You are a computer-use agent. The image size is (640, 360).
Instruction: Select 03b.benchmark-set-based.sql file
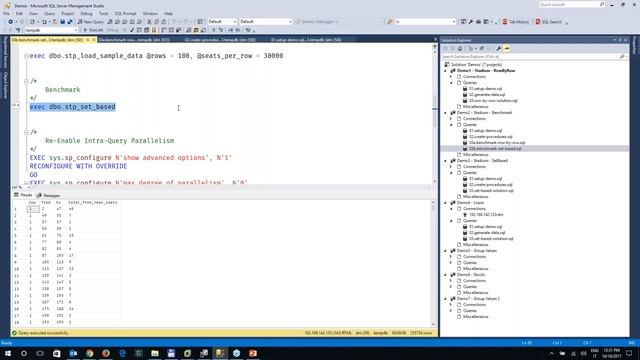(x=495, y=149)
